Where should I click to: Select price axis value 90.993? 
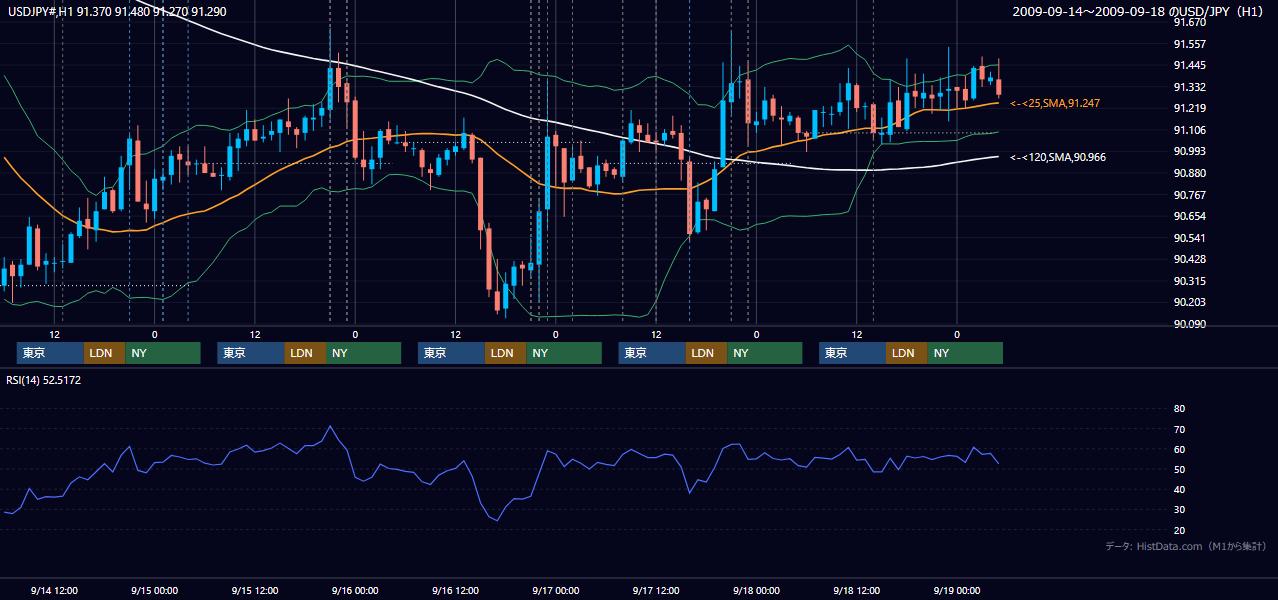(x=1188, y=151)
